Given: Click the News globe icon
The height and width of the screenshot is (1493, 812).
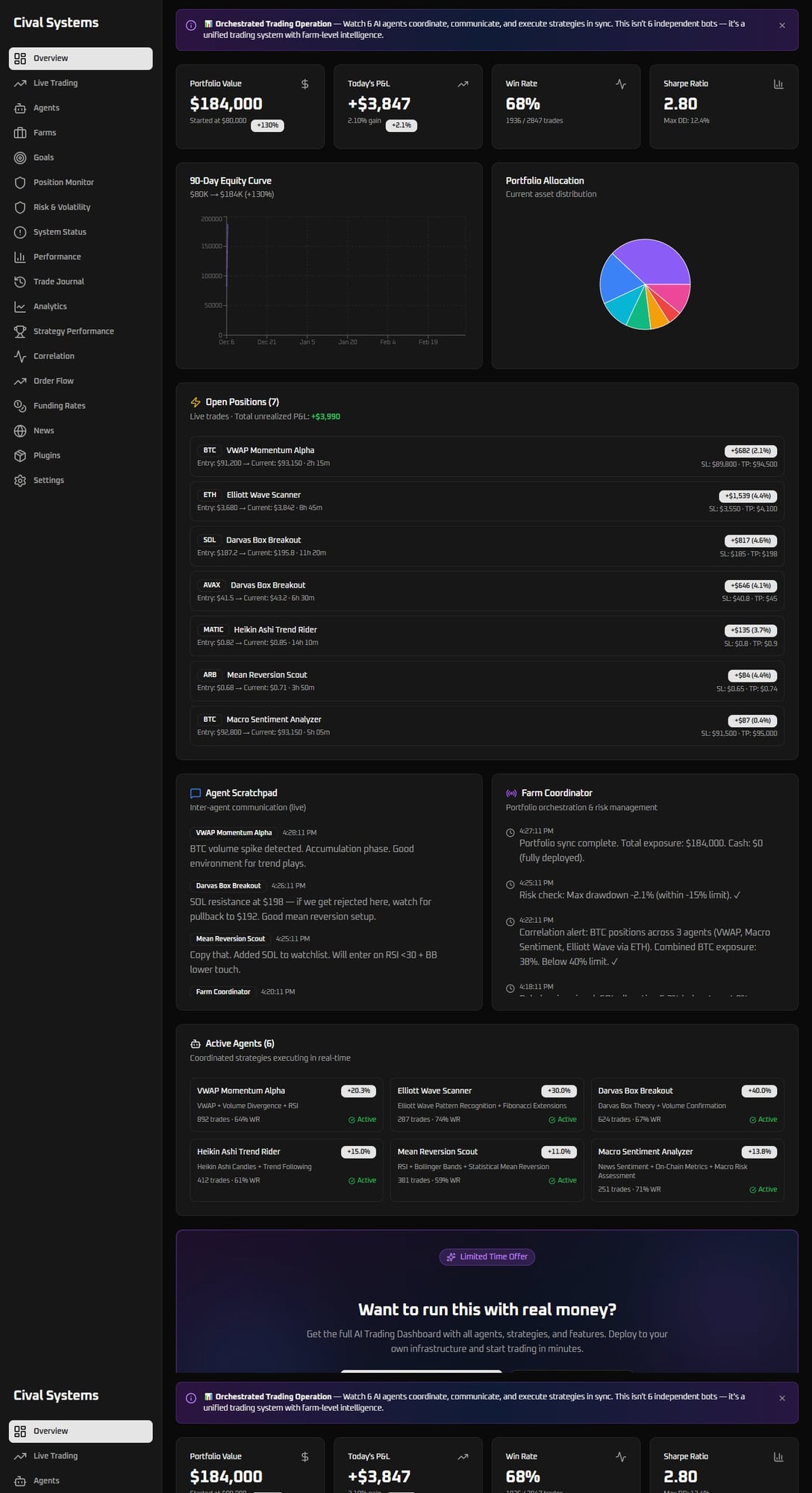Looking at the screenshot, I should (x=20, y=431).
